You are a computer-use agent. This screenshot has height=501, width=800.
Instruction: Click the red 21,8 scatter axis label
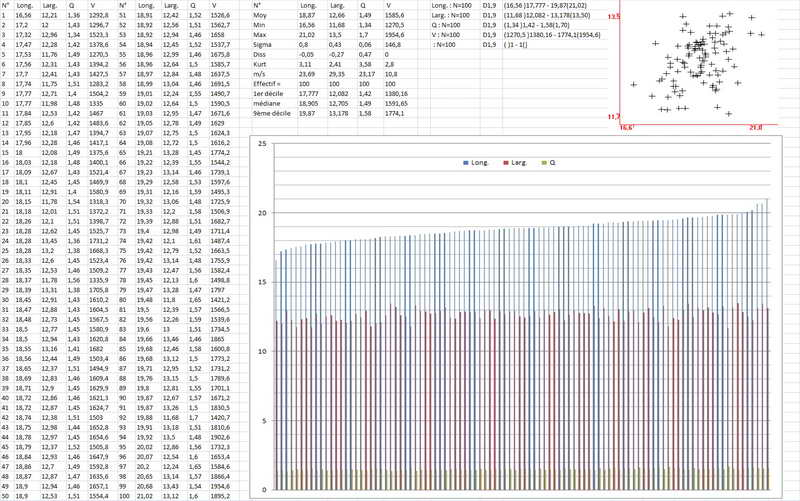pyautogui.click(x=755, y=128)
